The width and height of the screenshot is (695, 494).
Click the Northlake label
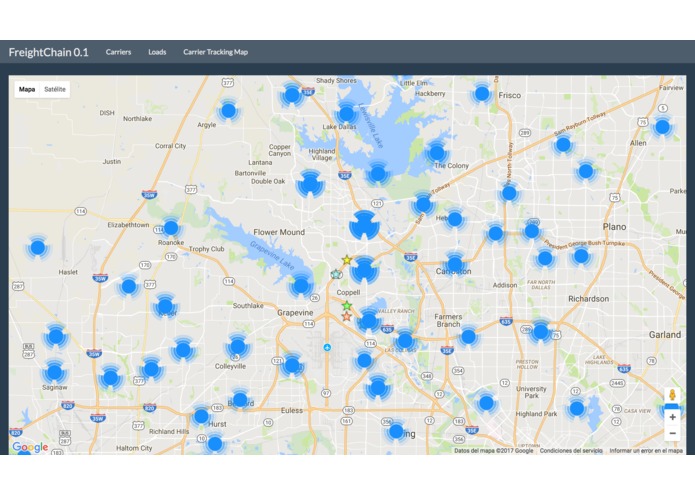click(x=137, y=119)
